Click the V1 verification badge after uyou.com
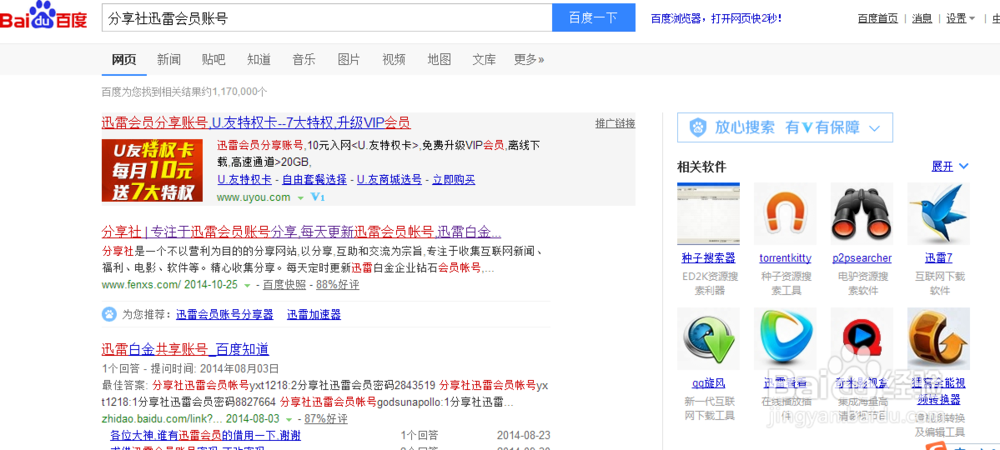This screenshot has width=1000, height=450. (318, 198)
